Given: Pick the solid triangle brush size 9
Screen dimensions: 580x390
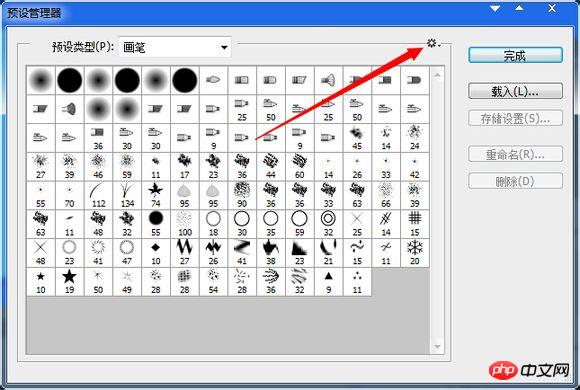Looking at the screenshot, I should [x=328, y=282].
